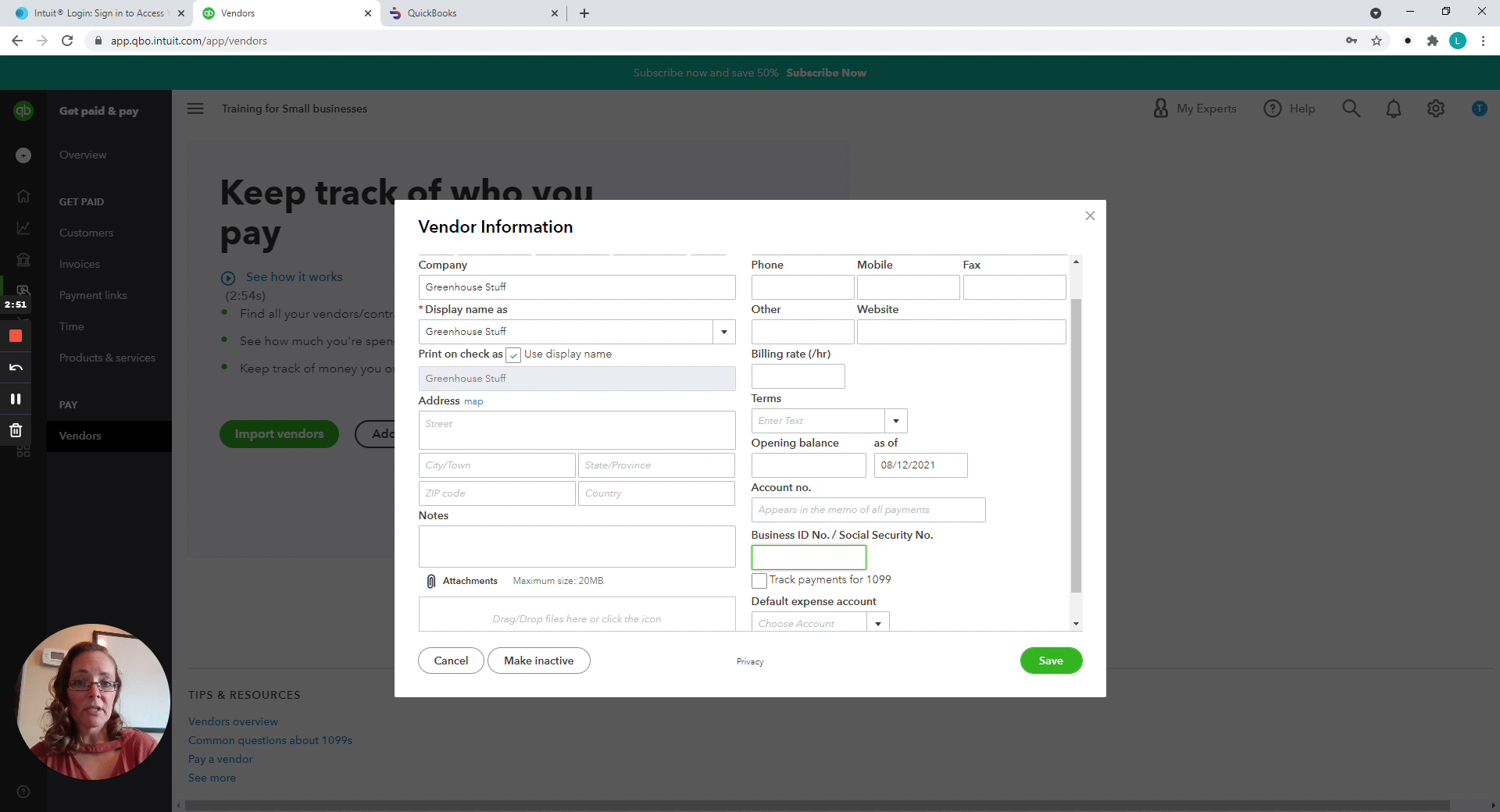Click the search magnifier icon in header
The image size is (1500, 812).
pyautogui.click(x=1351, y=109)
